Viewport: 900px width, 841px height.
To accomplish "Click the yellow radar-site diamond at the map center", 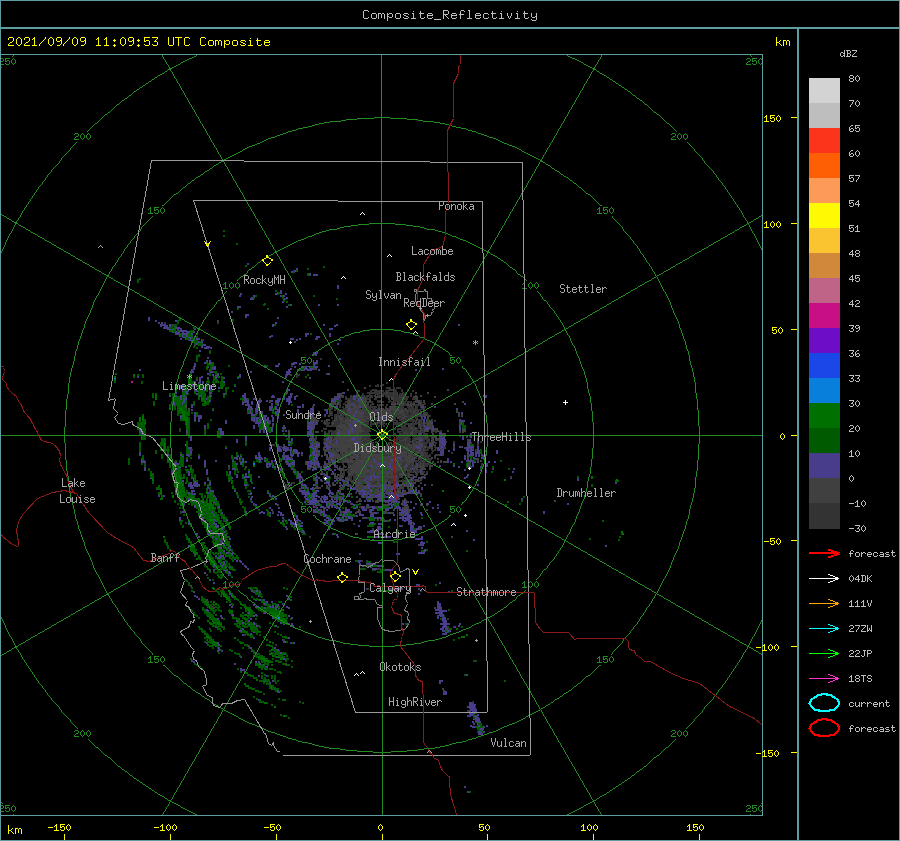I will point(382,435).
